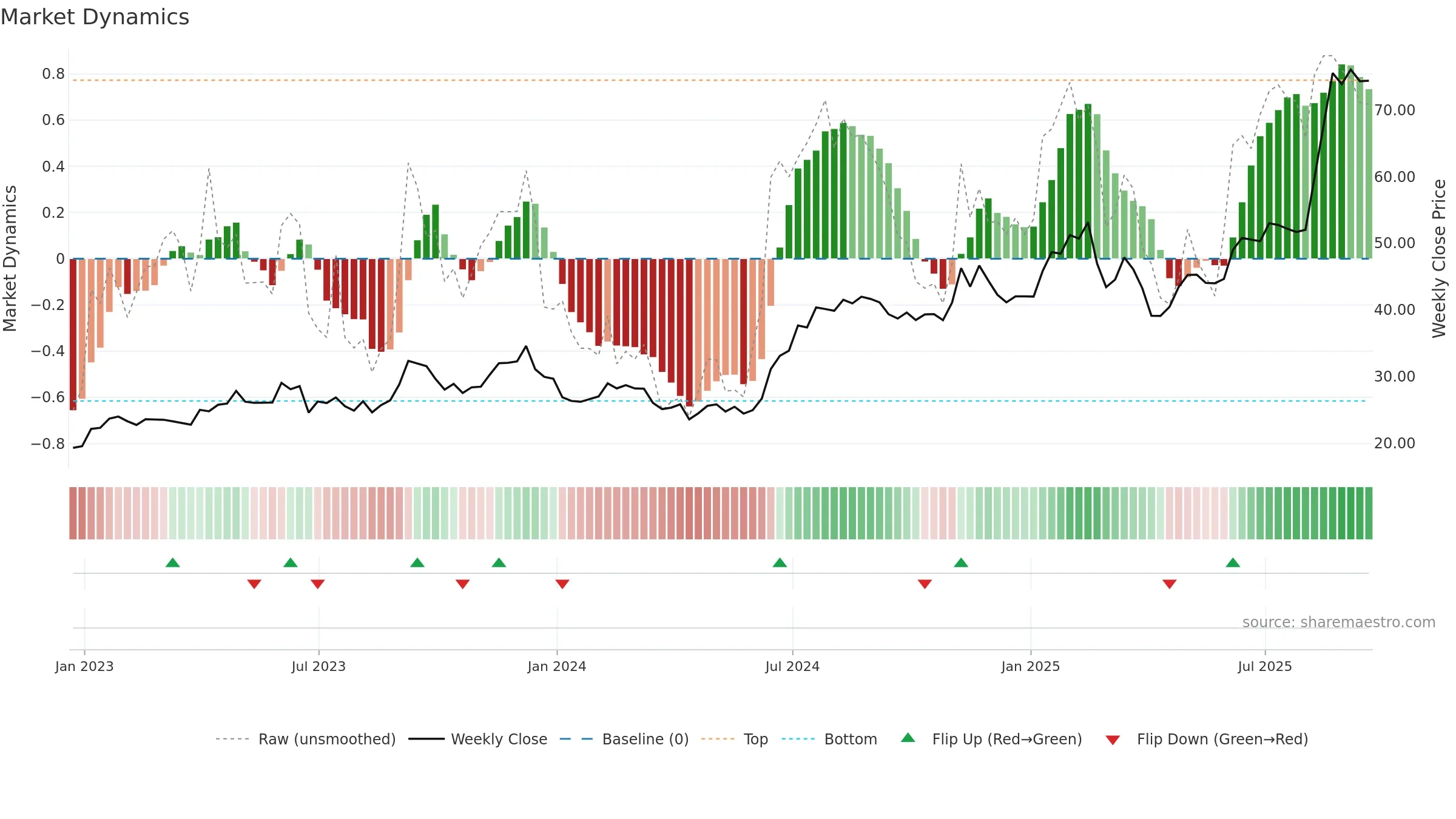Image resolution: width=1456 pixels, height=819 pixels.
Task: Click the Weekly Close Price axis title
Action: pos(1439,258)
